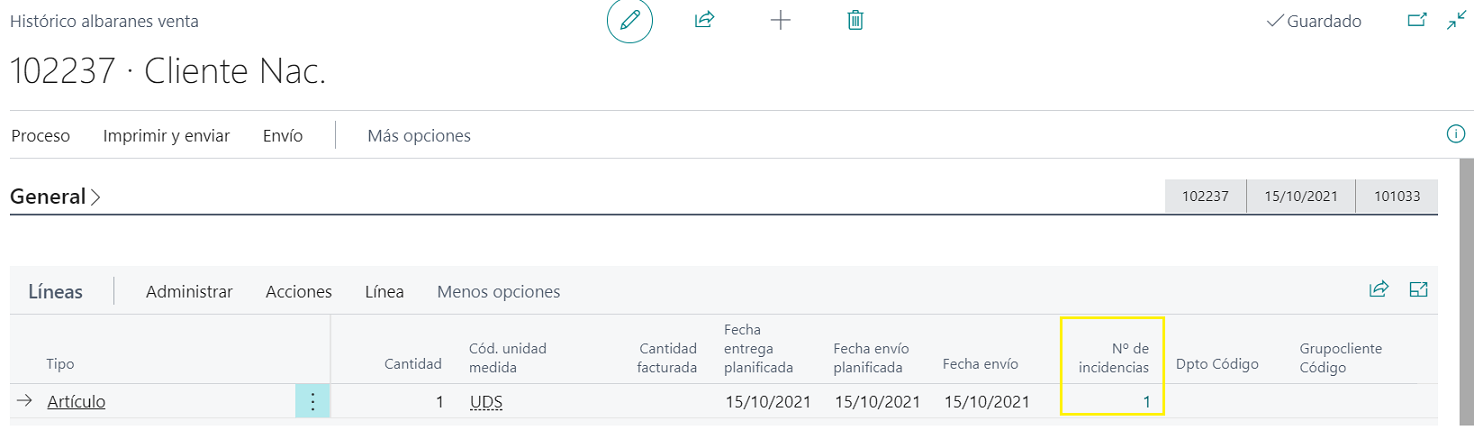Click the Artículo type link
The image size is (1478, 432).
(x=76, y=402)
